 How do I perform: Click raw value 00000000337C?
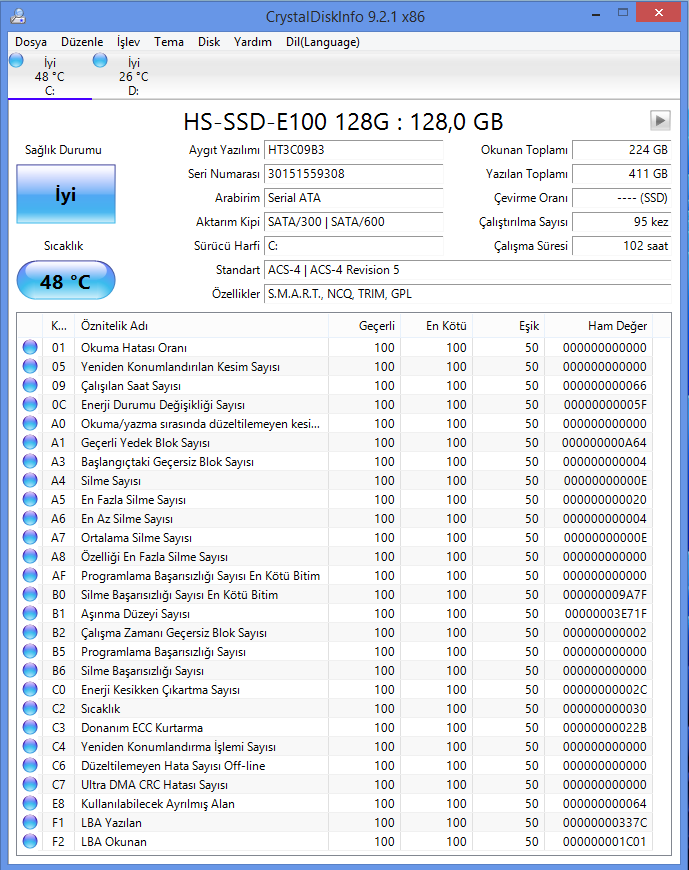tap(605, 823)
